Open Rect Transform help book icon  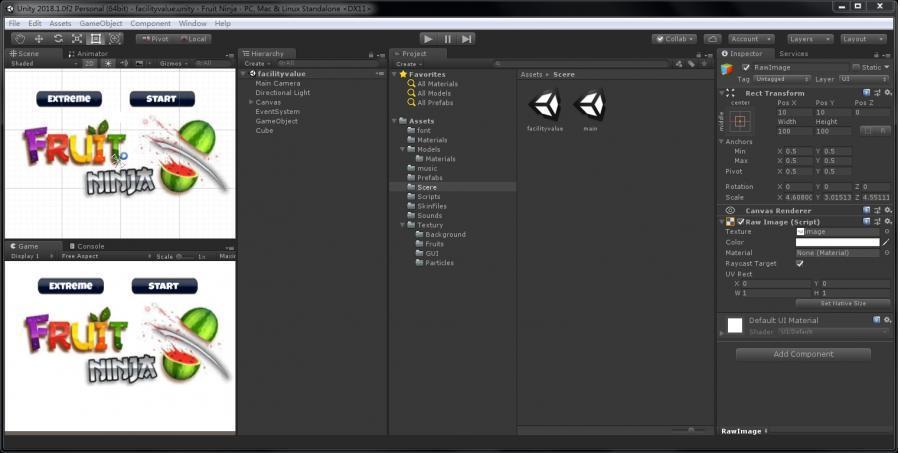(867, 92)
